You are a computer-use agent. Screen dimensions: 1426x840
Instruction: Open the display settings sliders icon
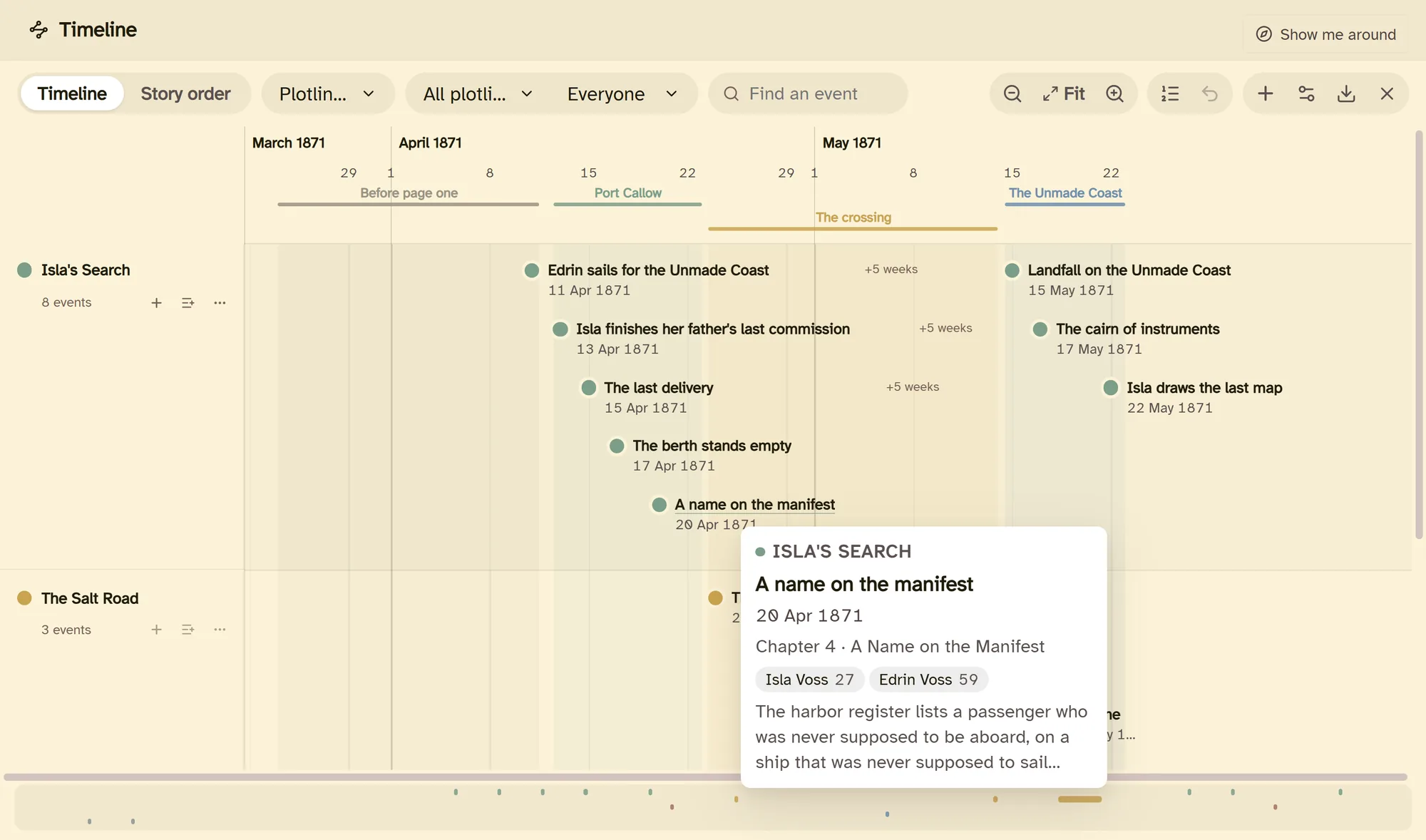[1306, 93]
